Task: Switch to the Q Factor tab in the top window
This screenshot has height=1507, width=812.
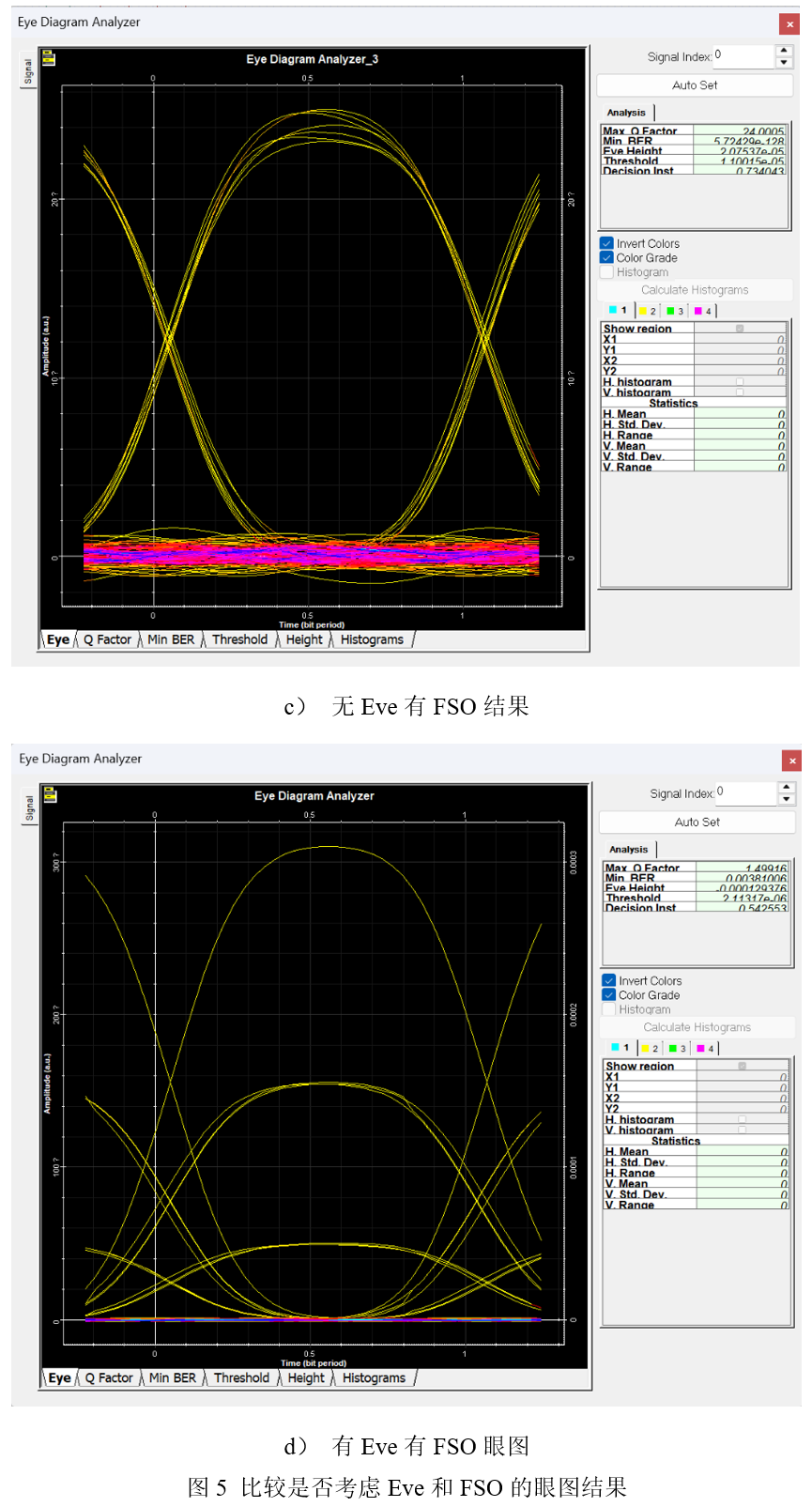Action: pos(107,639)
